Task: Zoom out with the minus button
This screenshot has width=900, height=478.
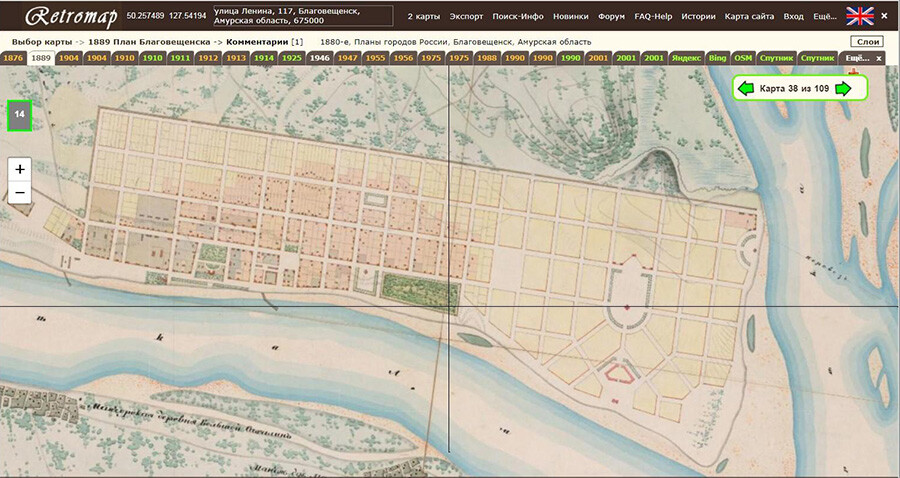Action: pyautogui.click(x=20, y=193)
